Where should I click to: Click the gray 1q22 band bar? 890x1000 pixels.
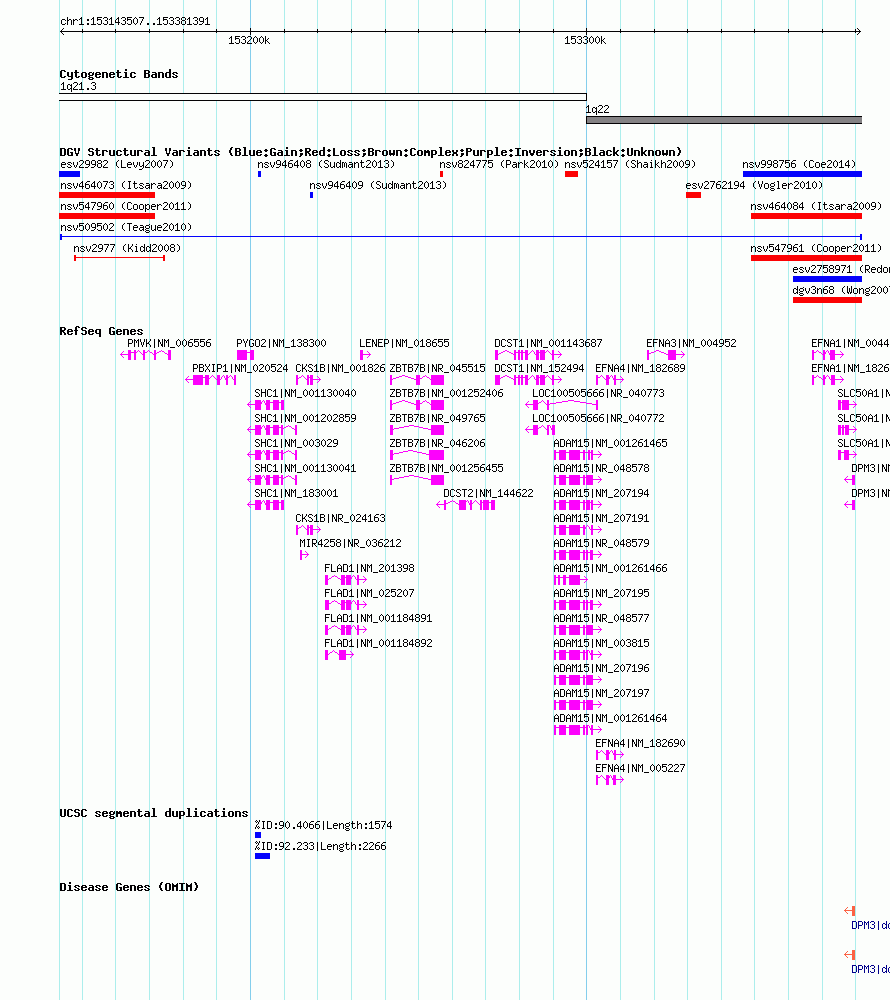[x=724, y=120]
